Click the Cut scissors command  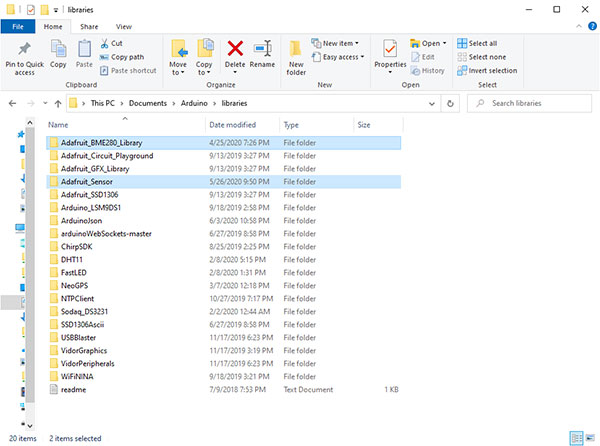111,43
